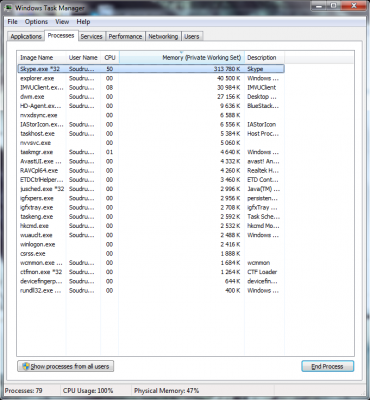This screenshot has width=370, height=400.
Task: Select the taskmgr.exe process row
Action: point(151,152)
